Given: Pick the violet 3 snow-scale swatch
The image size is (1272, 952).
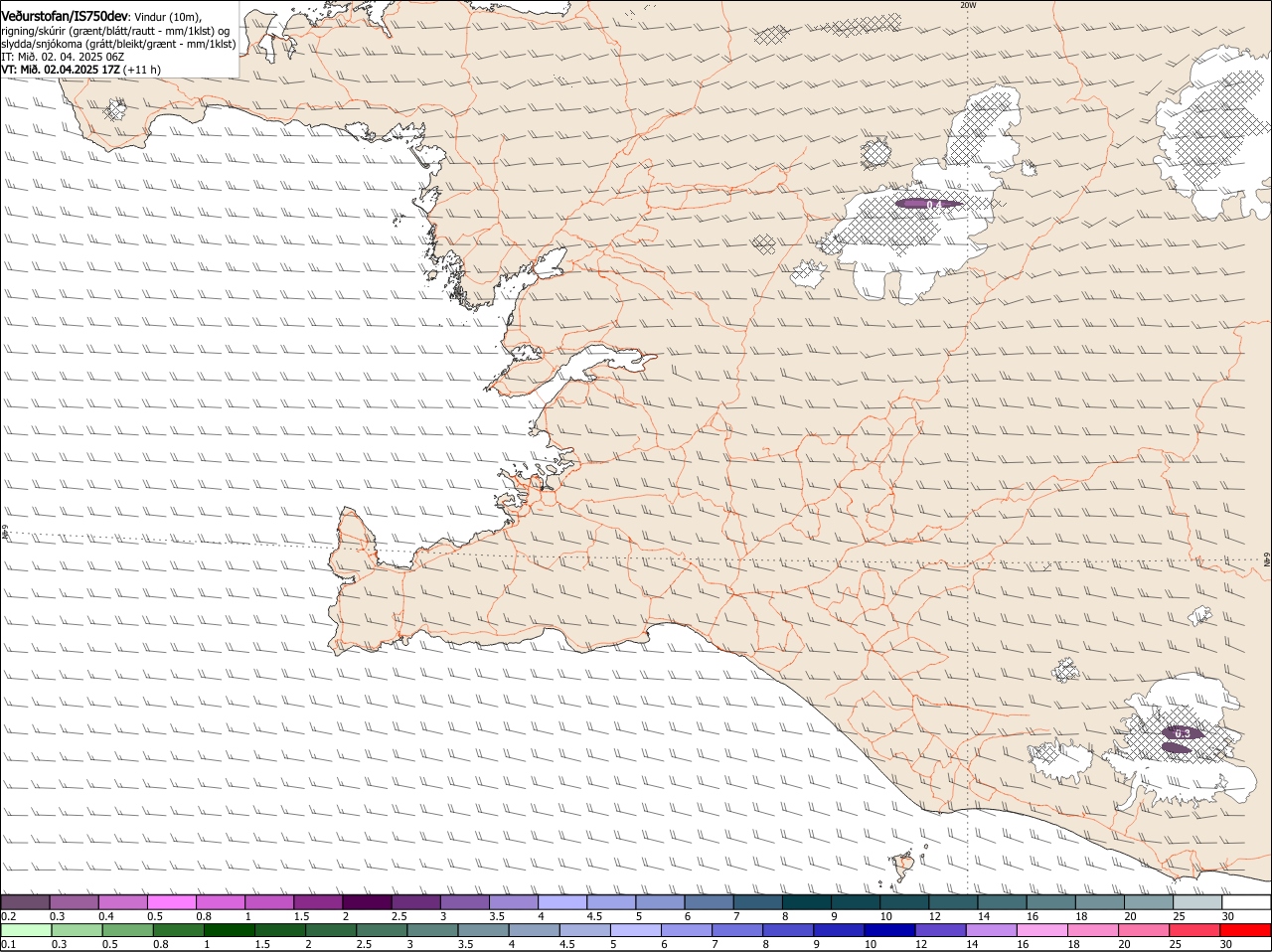Looking at the screenshot, I should tap(464, 902).
